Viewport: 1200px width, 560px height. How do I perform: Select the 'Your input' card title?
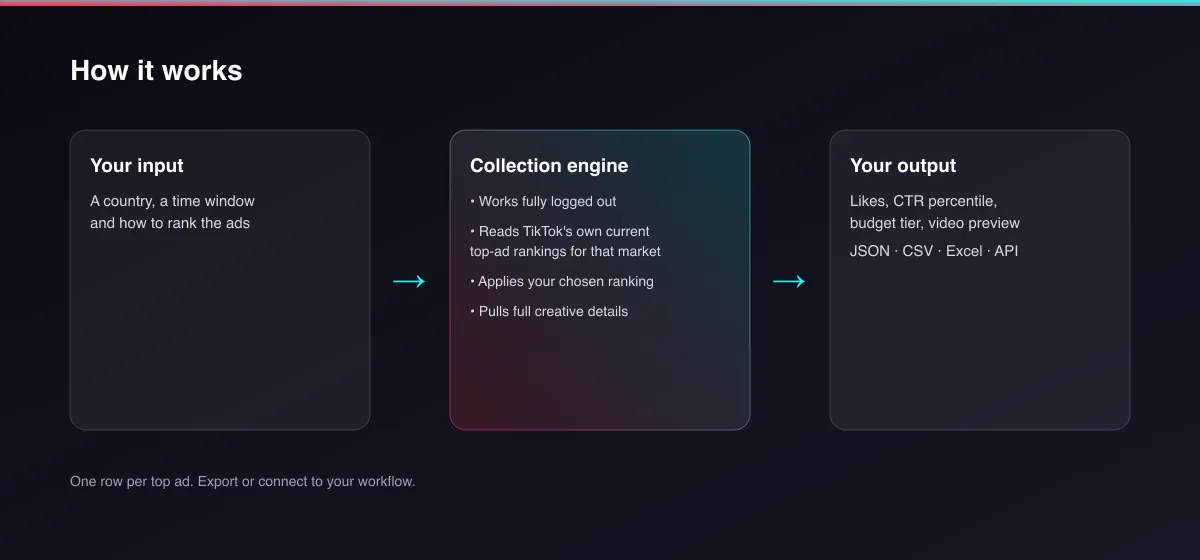pyautogui.click(x=137, y=166)
